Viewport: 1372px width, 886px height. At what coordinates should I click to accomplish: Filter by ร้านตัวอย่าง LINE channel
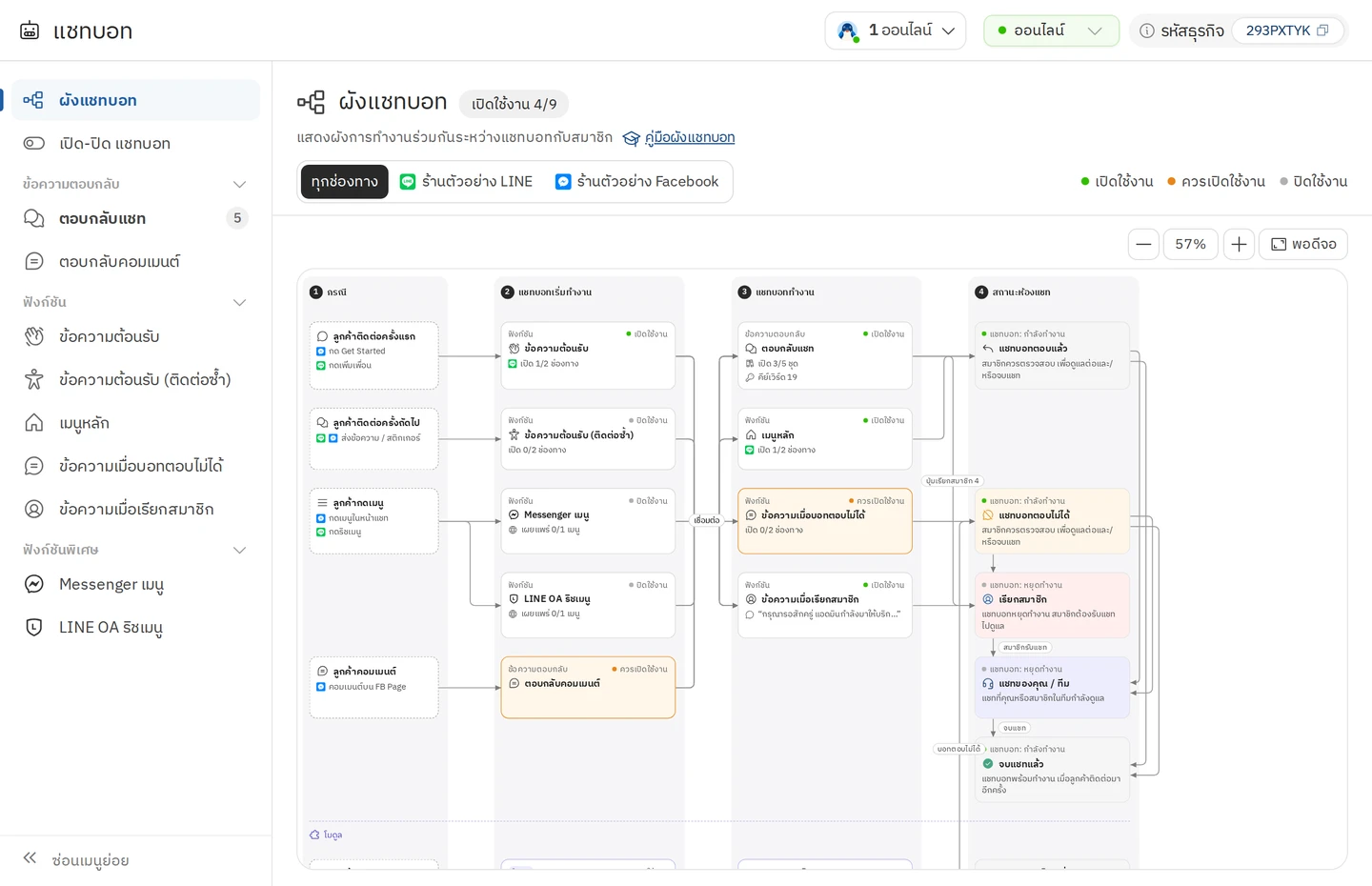pos(467,181)
